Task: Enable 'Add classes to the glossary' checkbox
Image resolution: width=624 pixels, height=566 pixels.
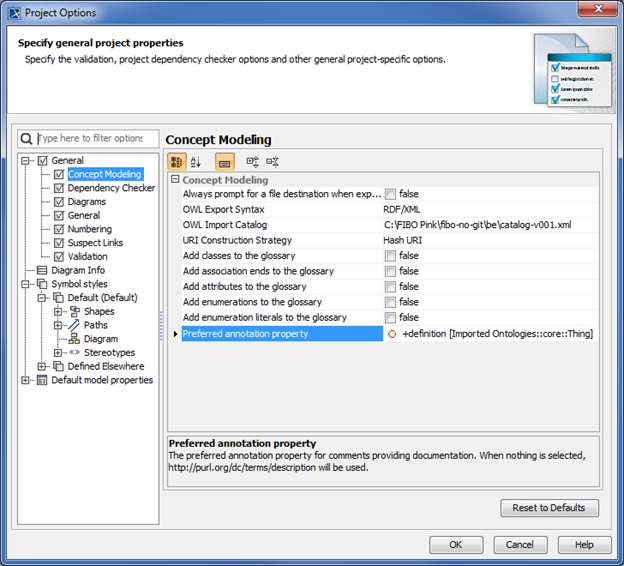Action: click(x=390, y=256)
